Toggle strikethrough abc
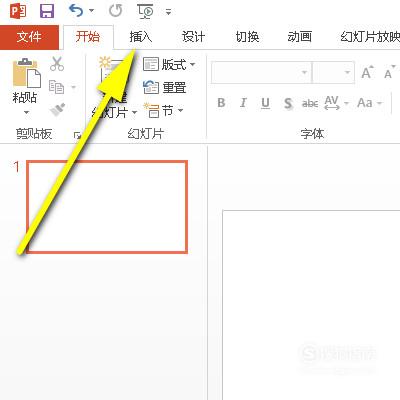 310,103
